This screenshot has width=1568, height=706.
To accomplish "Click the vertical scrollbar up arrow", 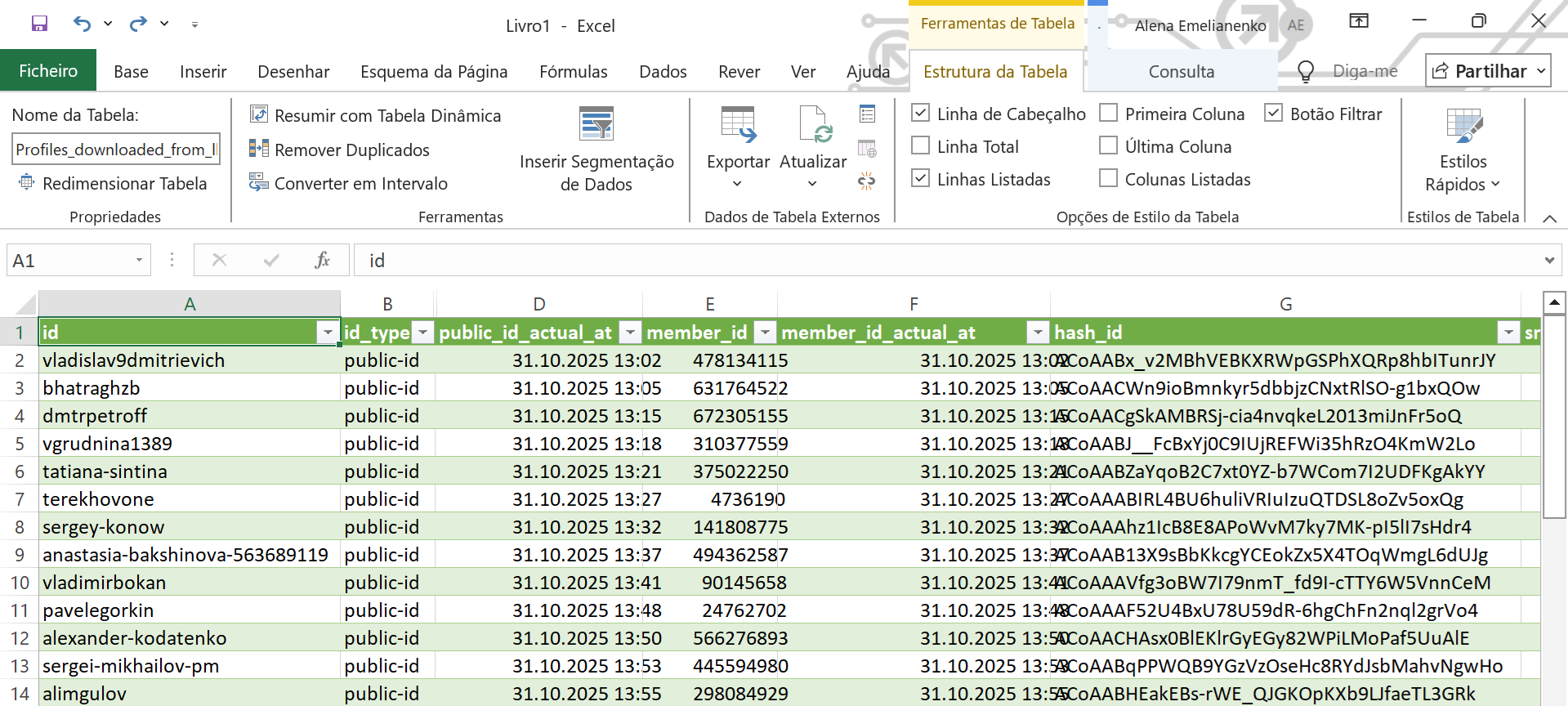I will point(1554,302).
